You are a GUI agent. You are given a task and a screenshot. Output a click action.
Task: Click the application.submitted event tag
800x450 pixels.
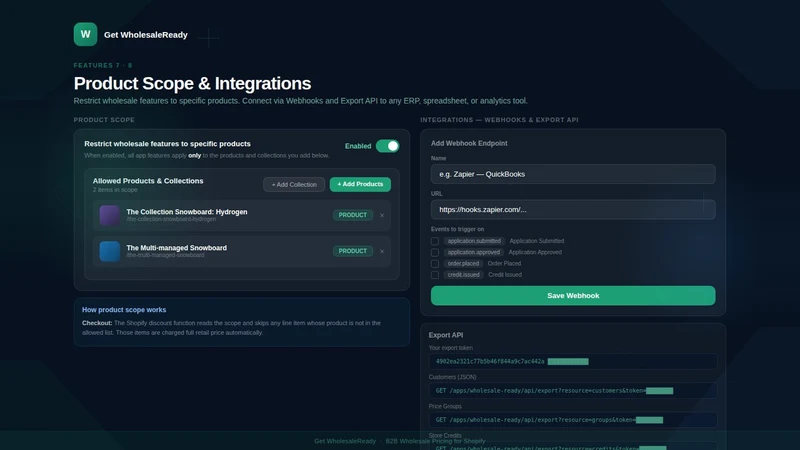[x=474, y=241]
